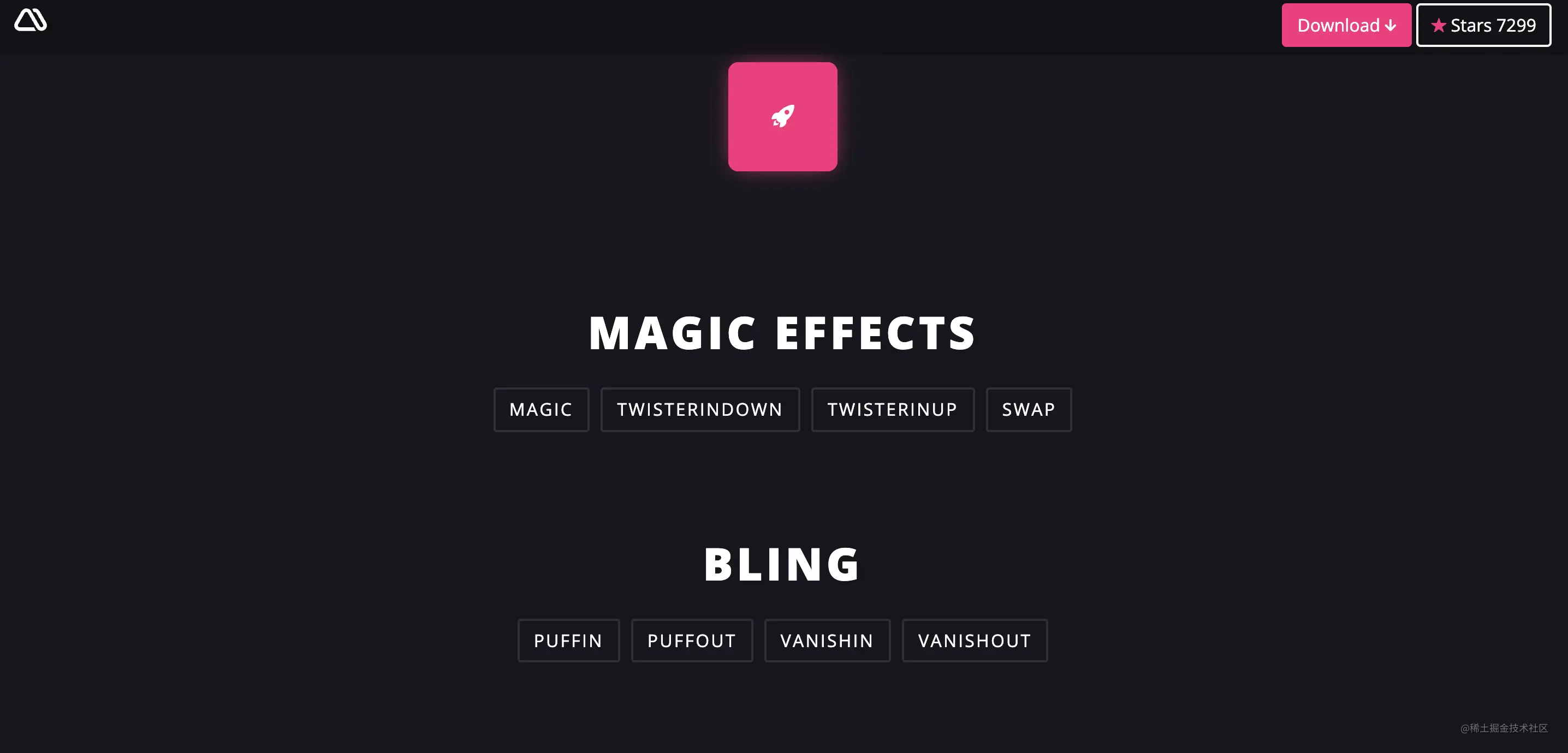Open more animation categories below

[784, 700]
